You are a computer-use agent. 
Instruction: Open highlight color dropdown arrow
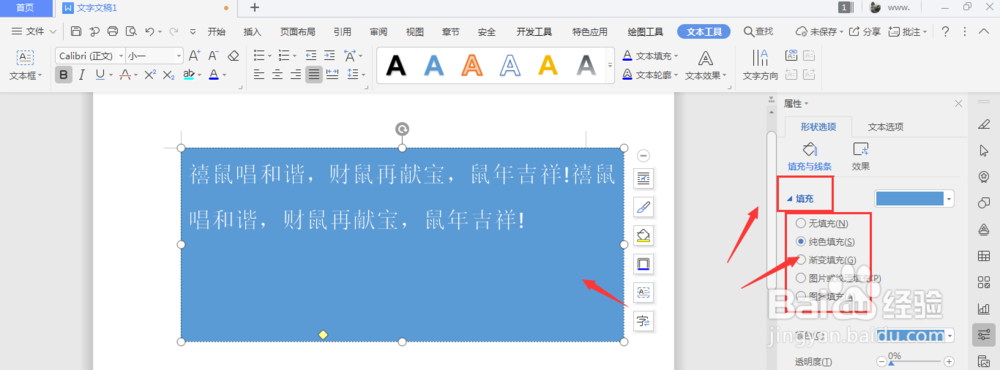point(200,75)
